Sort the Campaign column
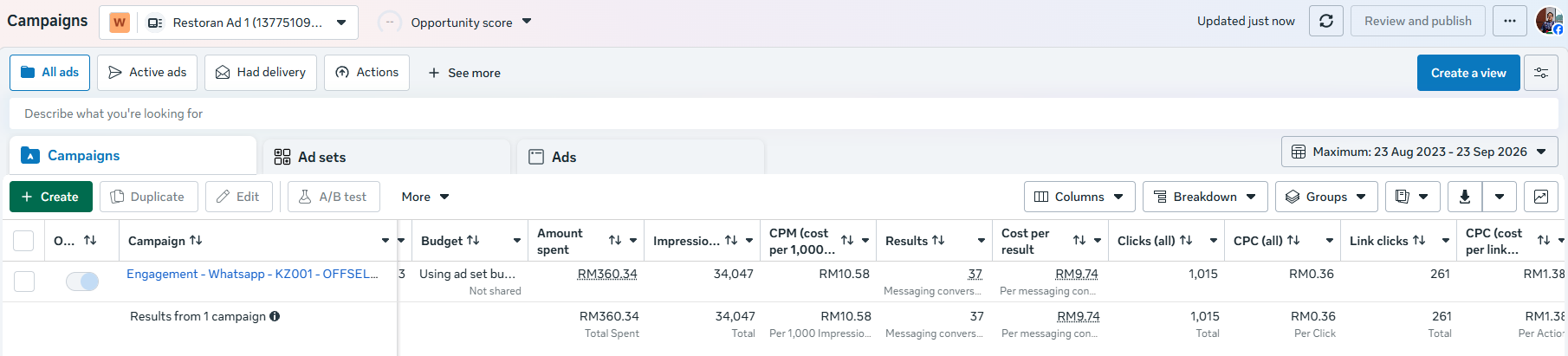Viewport: 1568px width, 356px height. (196, 241)
